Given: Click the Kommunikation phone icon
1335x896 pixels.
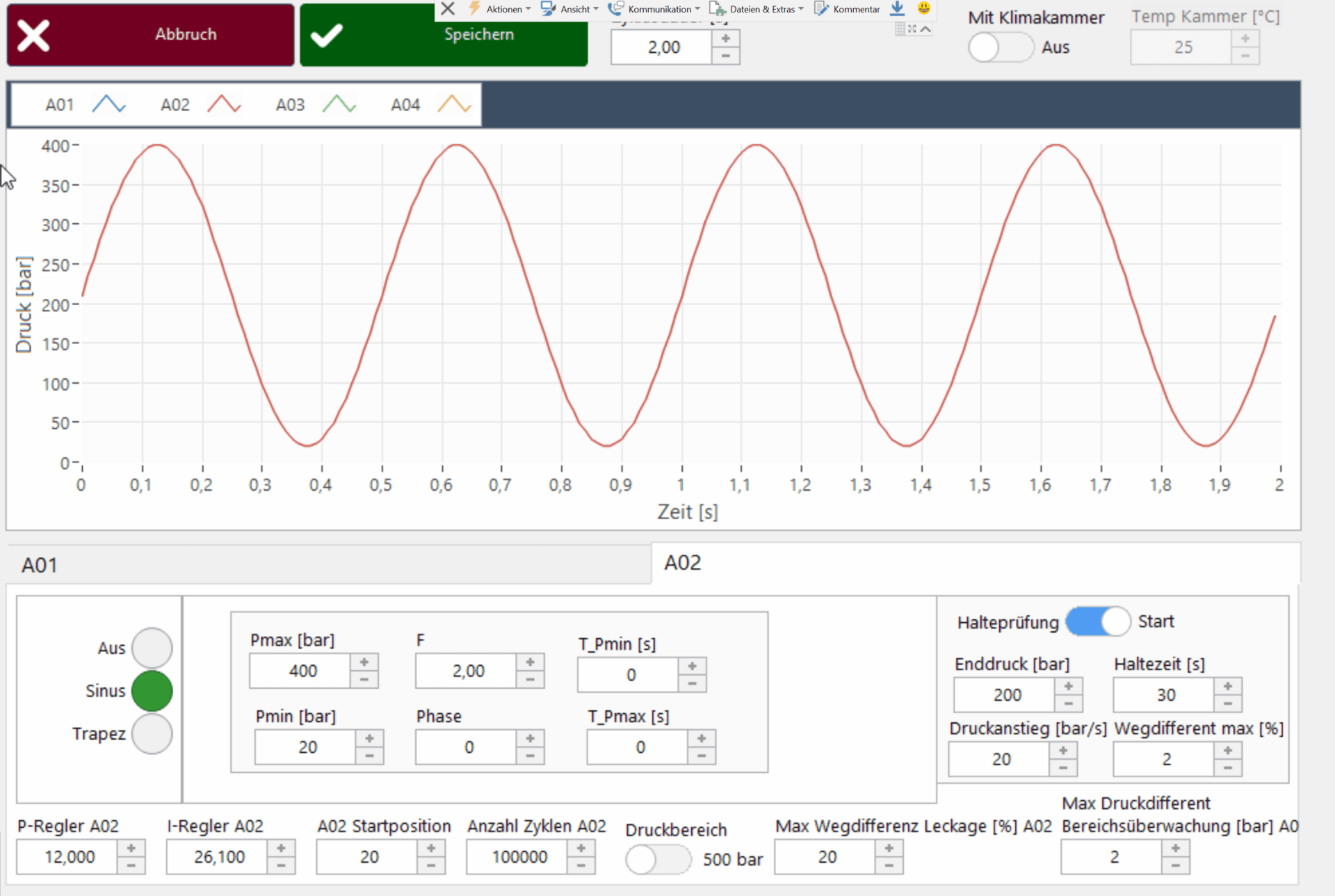Looking at the screenshot, I should [x=615, y=8].
